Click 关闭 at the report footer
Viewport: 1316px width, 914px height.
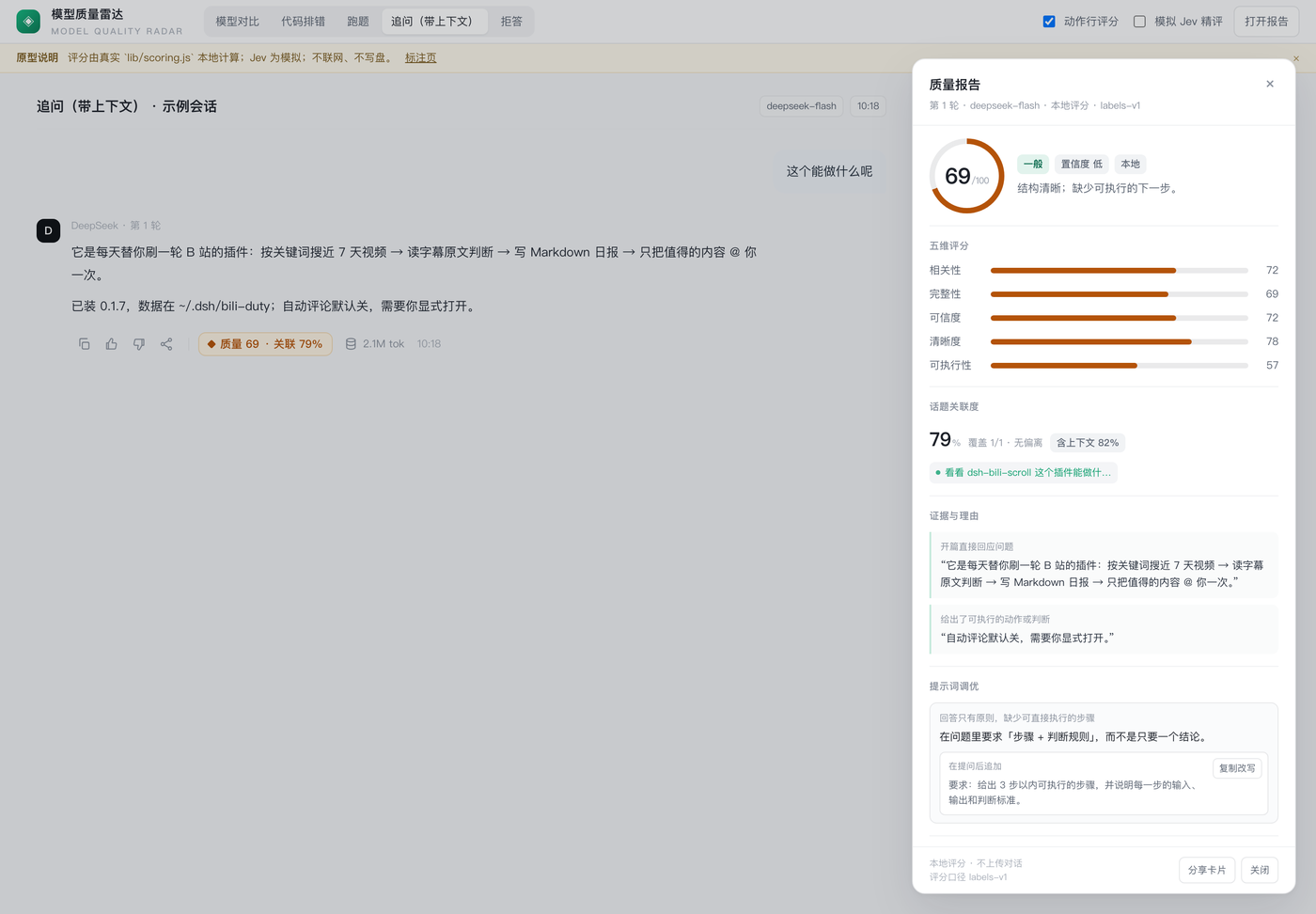[1260, 871]
